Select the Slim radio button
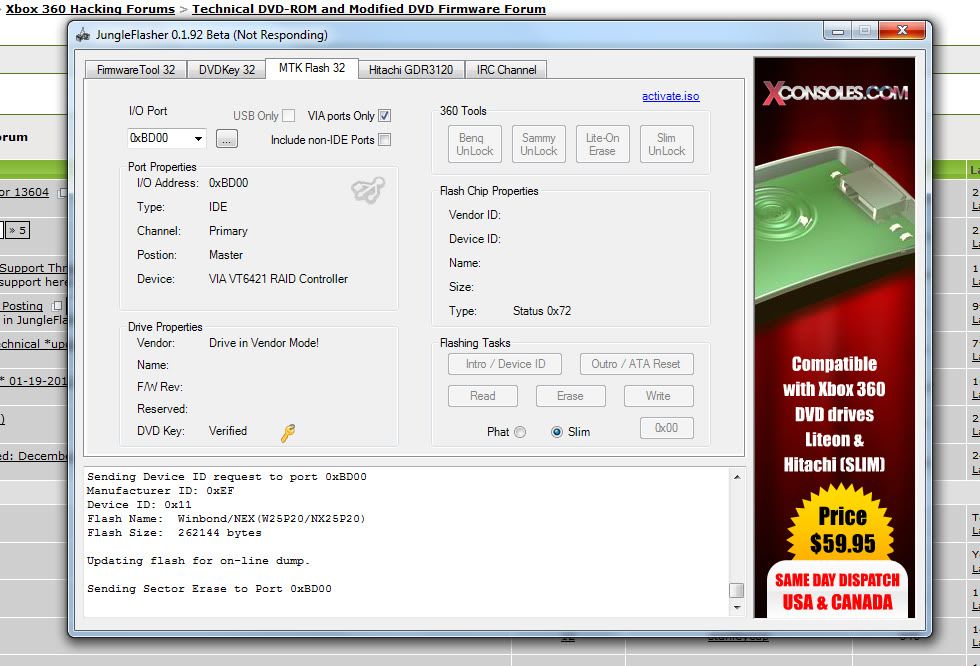The height and width of the screenshot is (666, 980). point(556,432)
